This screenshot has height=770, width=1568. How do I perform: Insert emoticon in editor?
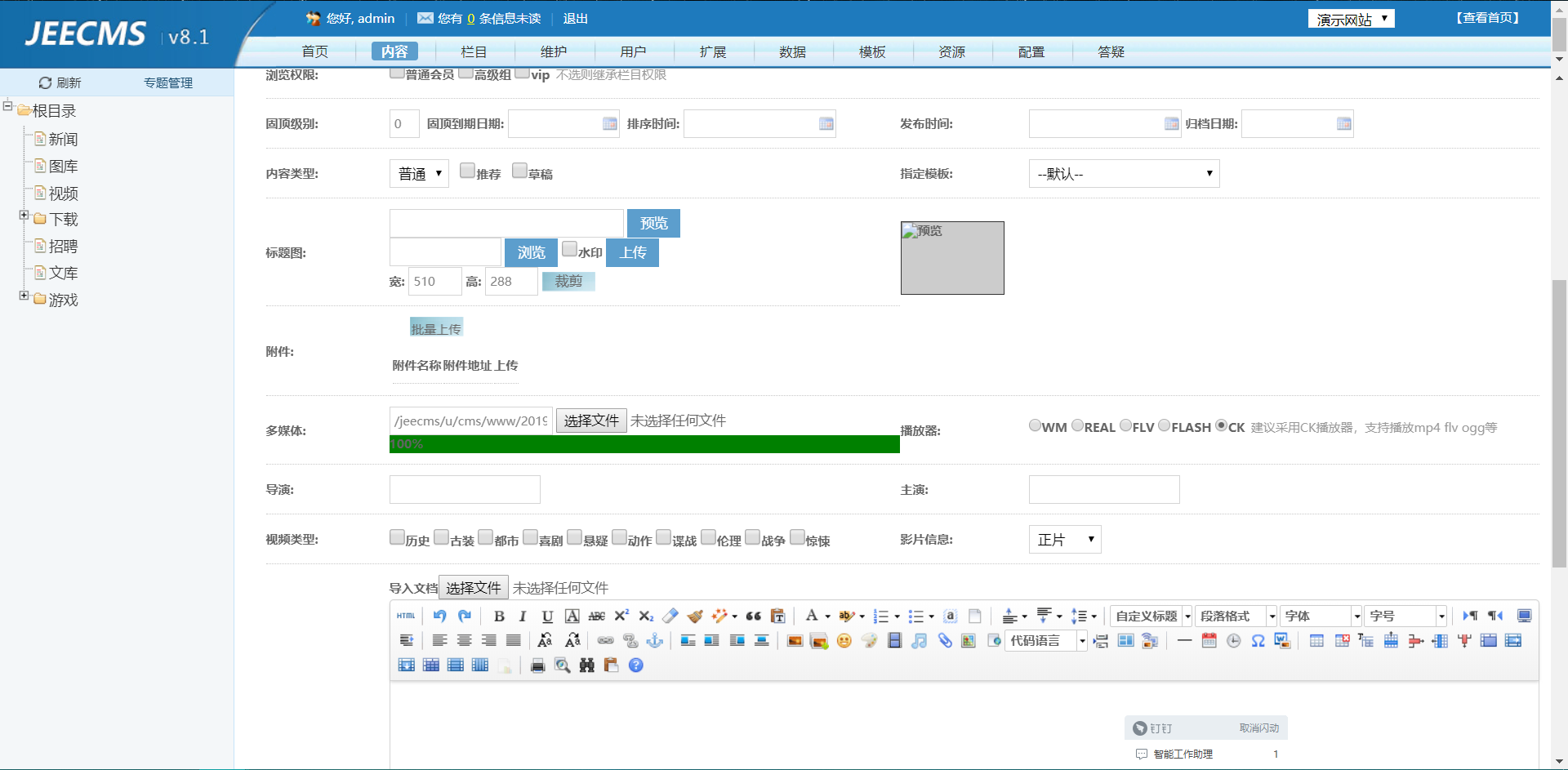(844, 641)
